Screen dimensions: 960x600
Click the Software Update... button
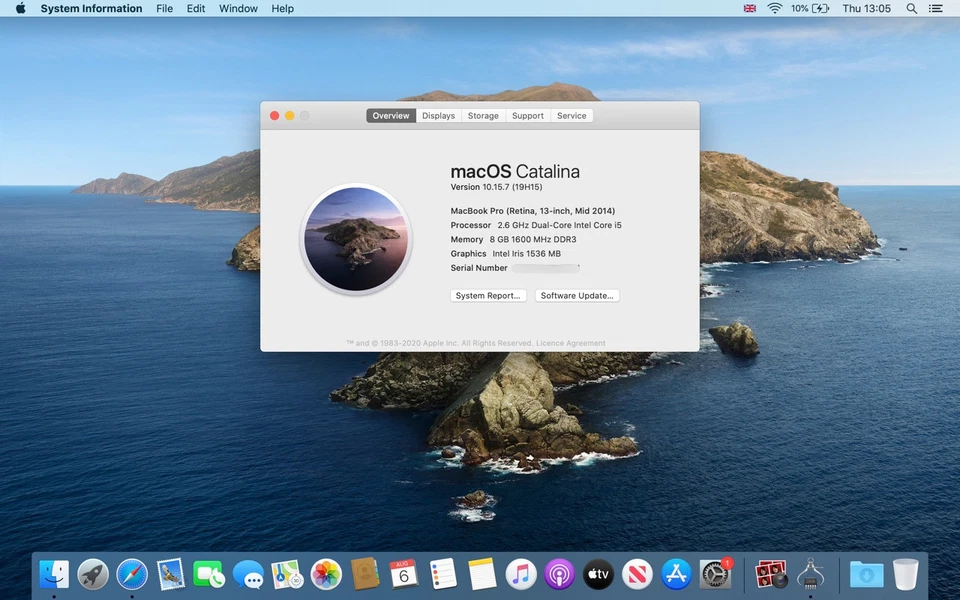coord(577,296)
